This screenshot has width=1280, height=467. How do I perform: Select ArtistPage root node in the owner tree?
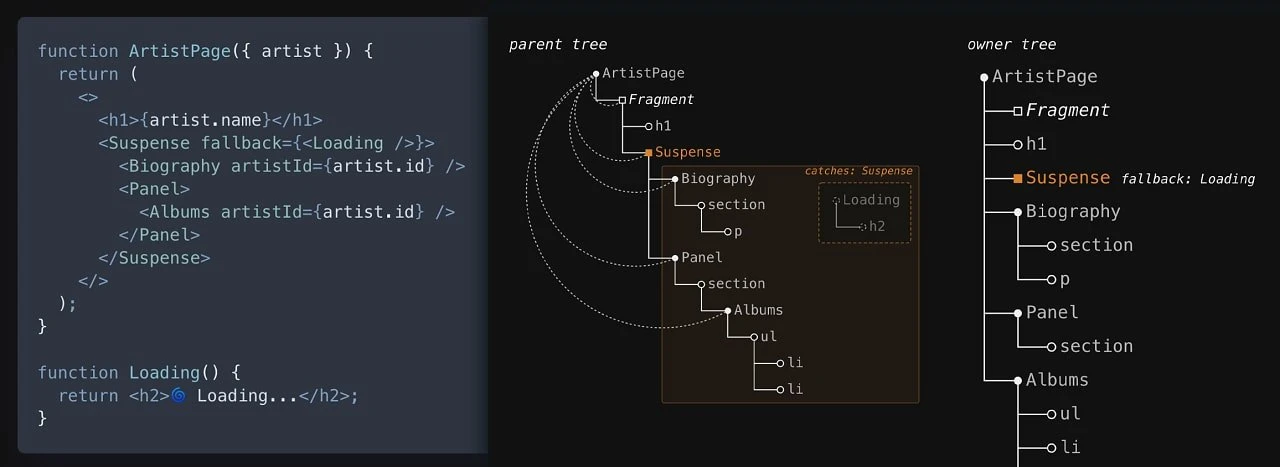[1044, 77]
